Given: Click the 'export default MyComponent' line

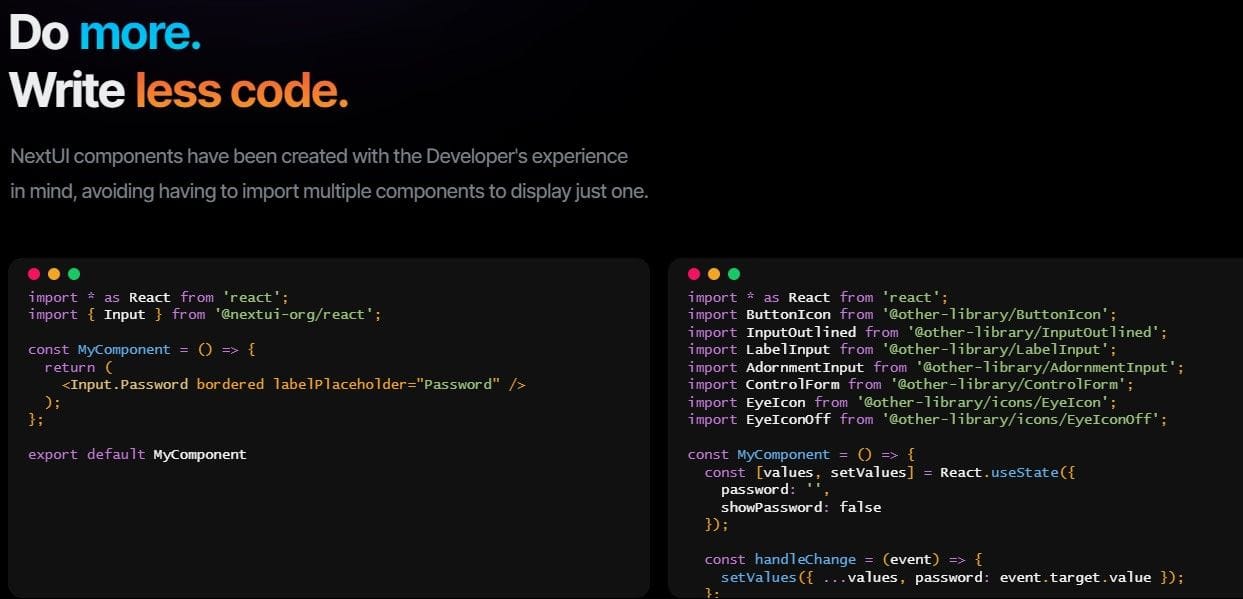Looking at the screenshot, I should point(136,454).
